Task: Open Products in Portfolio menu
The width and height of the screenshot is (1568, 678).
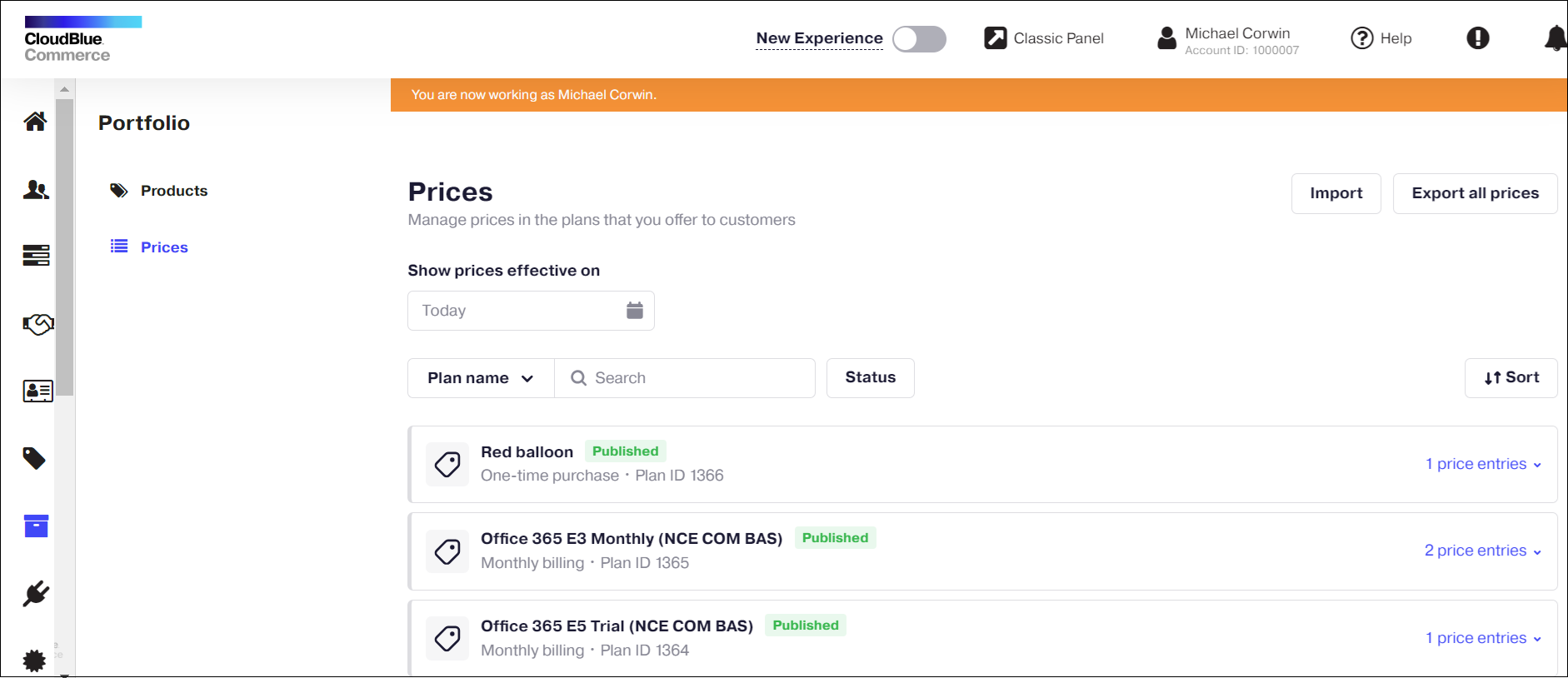Action: (174, 191)
